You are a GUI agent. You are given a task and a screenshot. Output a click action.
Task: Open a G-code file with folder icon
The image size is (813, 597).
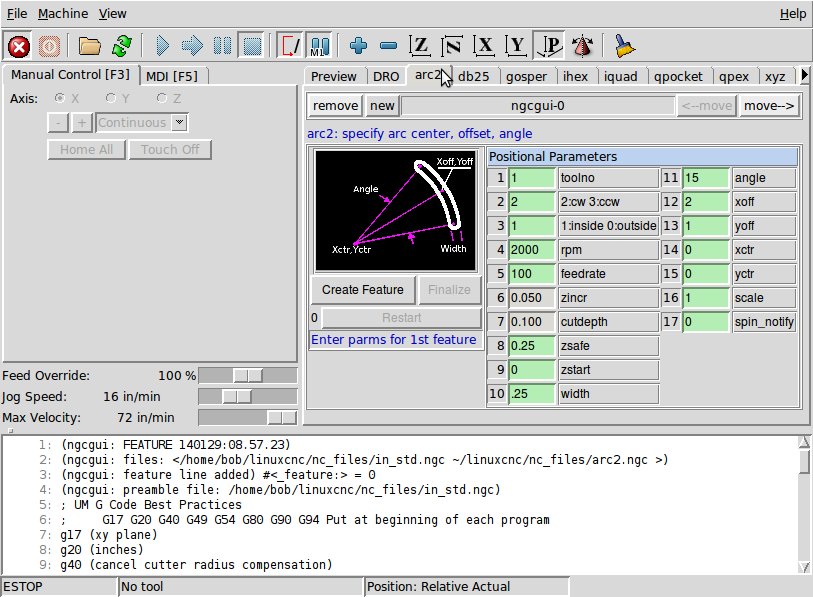coord(90,47)
